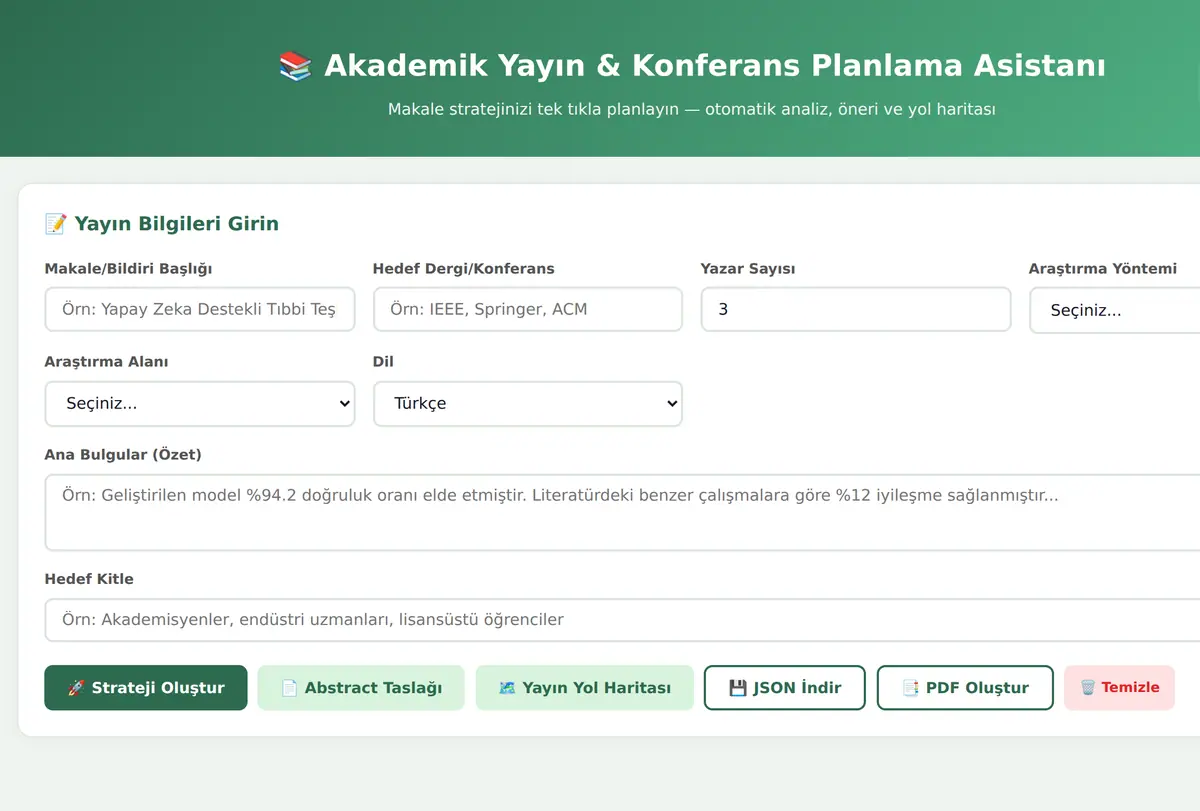The image size is (1200, 811).
Task: Clear the form with Temizle
Action: (1119, 688)
